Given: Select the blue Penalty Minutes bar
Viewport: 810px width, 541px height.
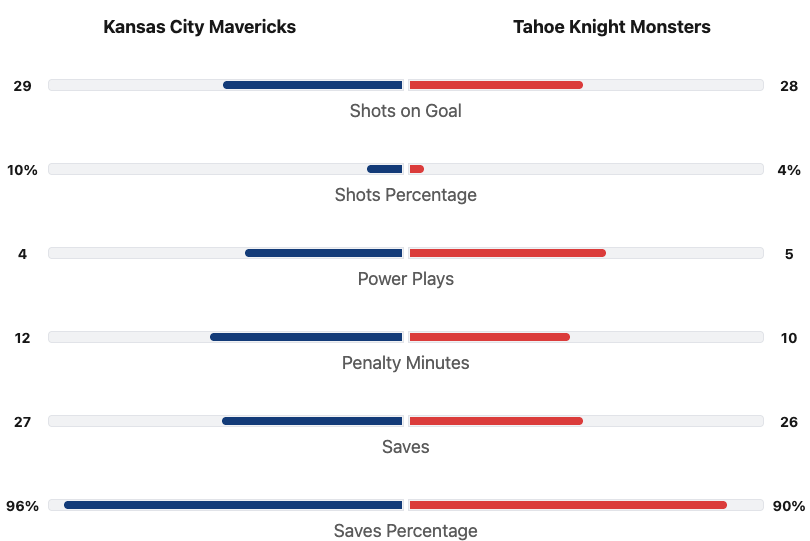Looking at the screenshot, I should coord(306,337).
